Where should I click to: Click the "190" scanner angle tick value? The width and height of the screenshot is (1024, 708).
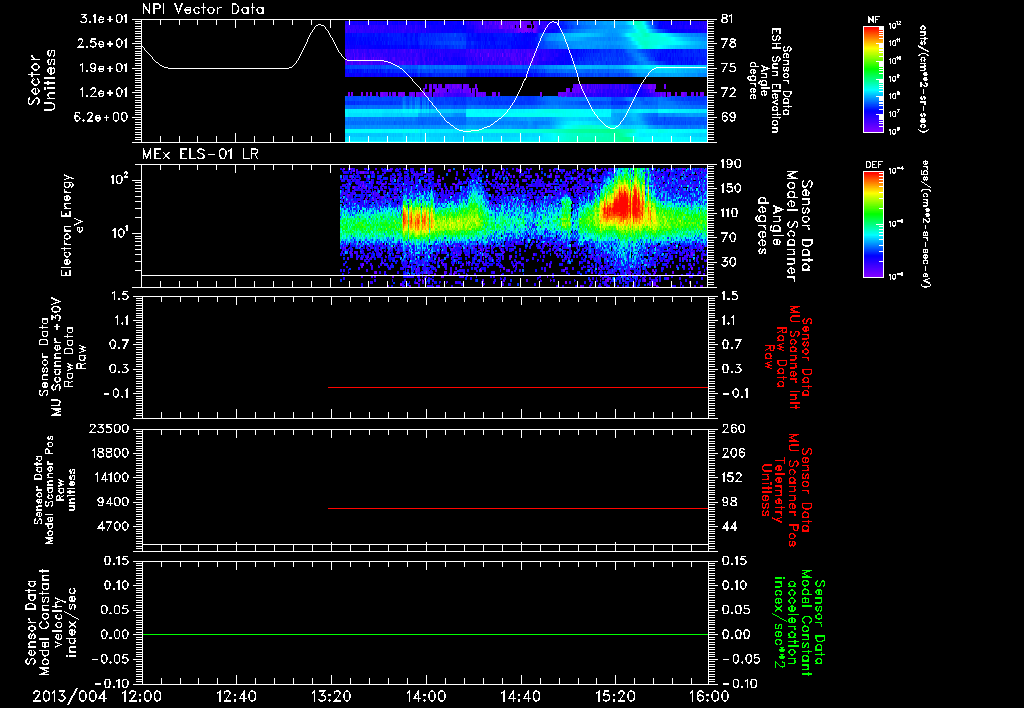click(731, 163)
